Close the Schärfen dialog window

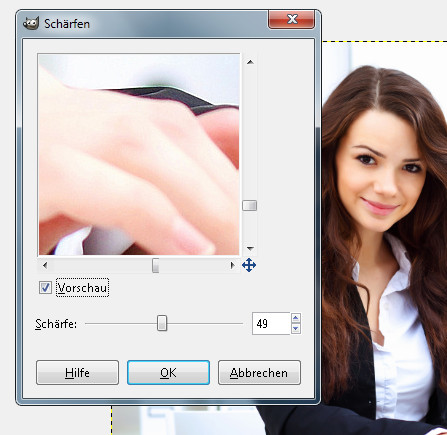[x=291, y=19]
